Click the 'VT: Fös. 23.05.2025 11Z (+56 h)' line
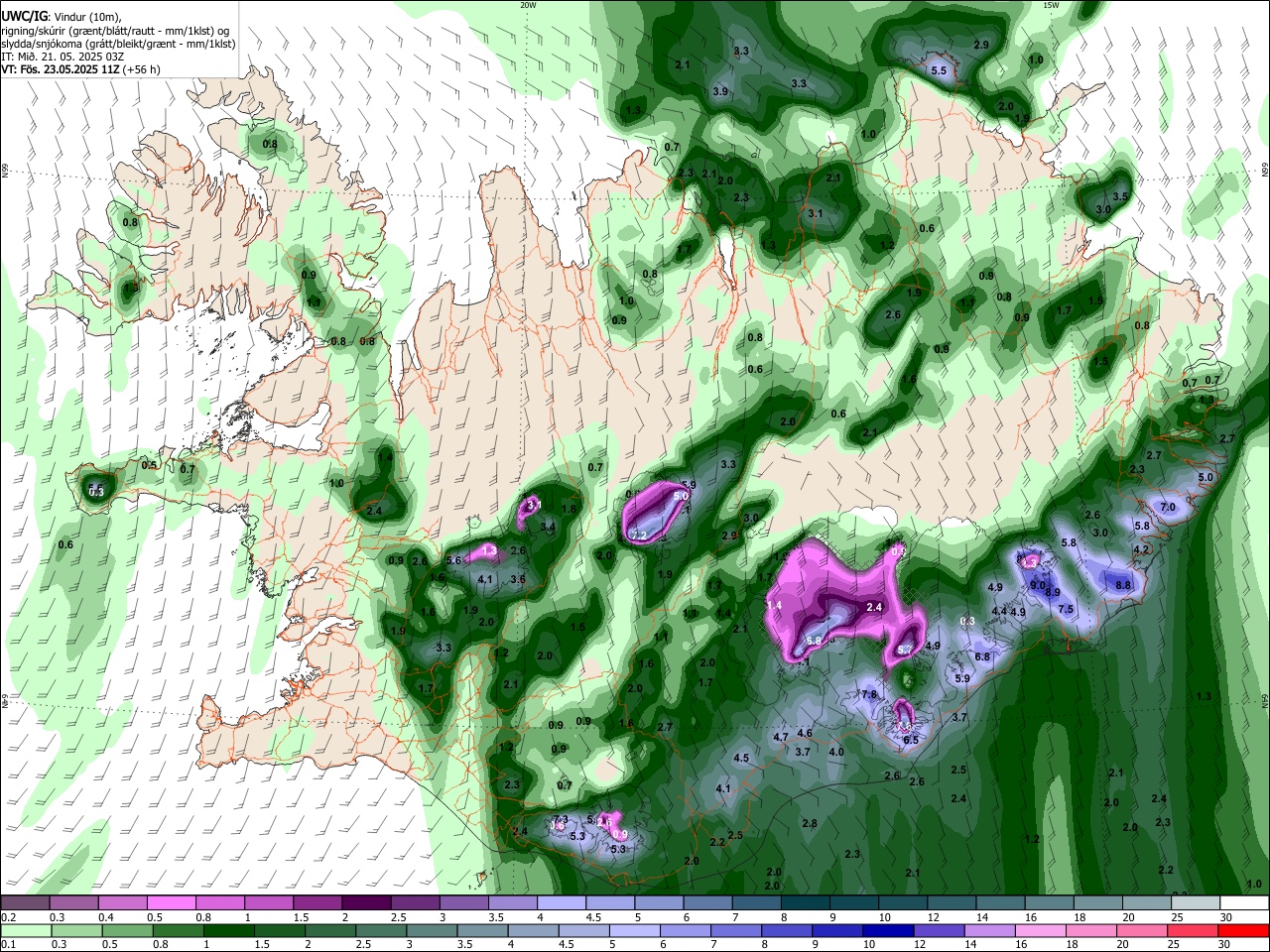The height and width of the screenshot is (952, 1270). 80,69
